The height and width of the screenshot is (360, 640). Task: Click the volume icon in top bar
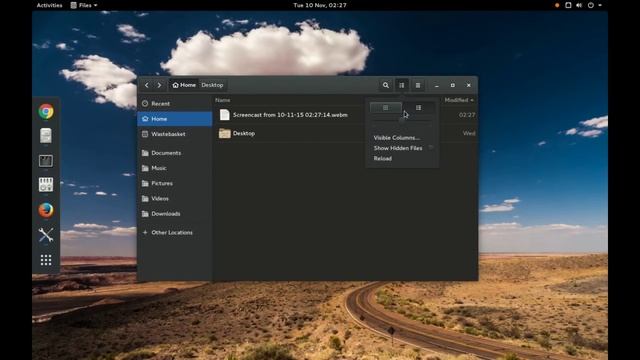pyautogui.click(x=579, y=5)
